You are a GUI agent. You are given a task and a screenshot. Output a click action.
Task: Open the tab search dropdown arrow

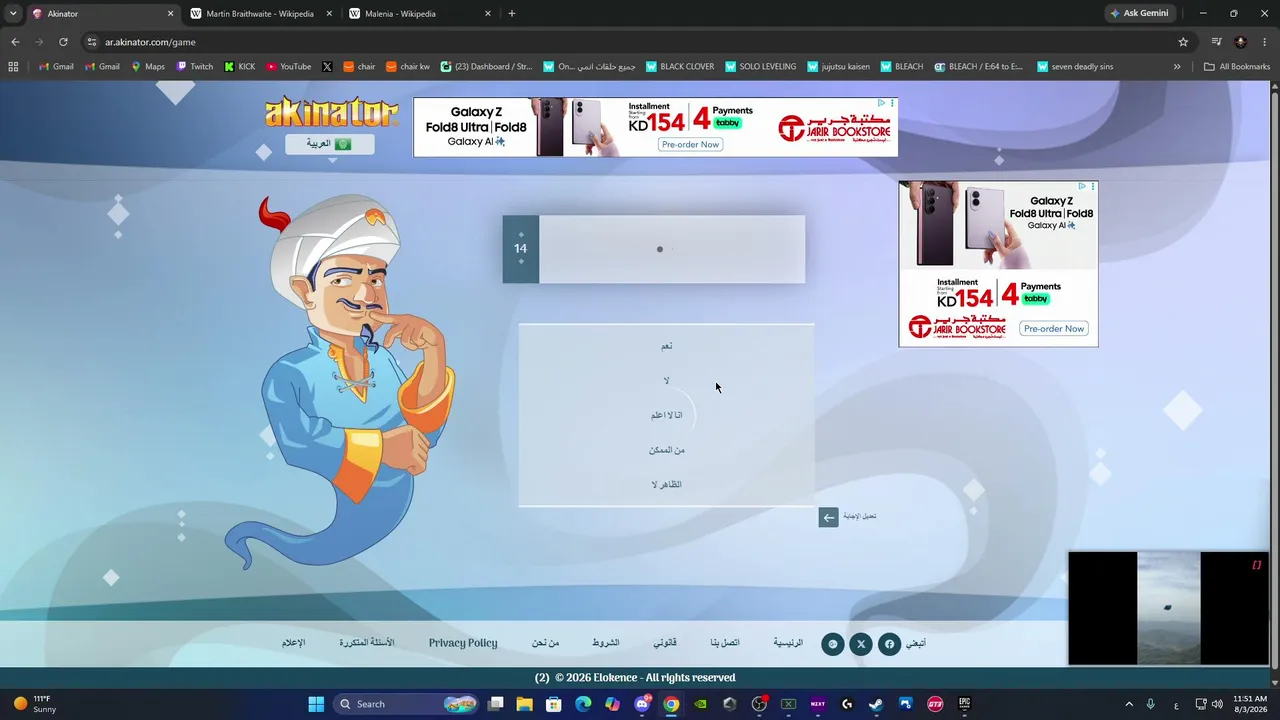pos(13,14)
